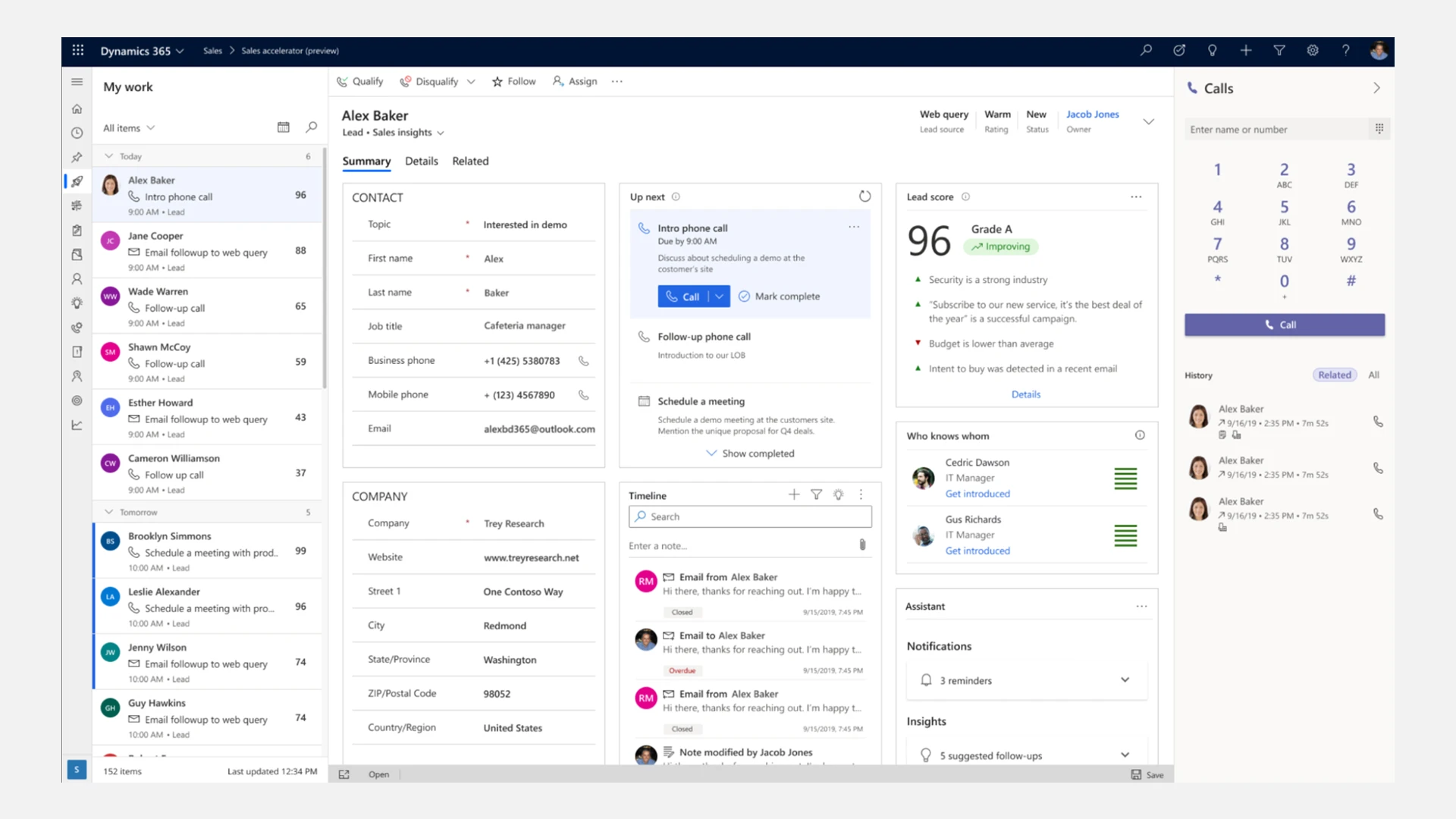
Task: Collapse the Tomorrow group
Action: (x=108, y=512)
